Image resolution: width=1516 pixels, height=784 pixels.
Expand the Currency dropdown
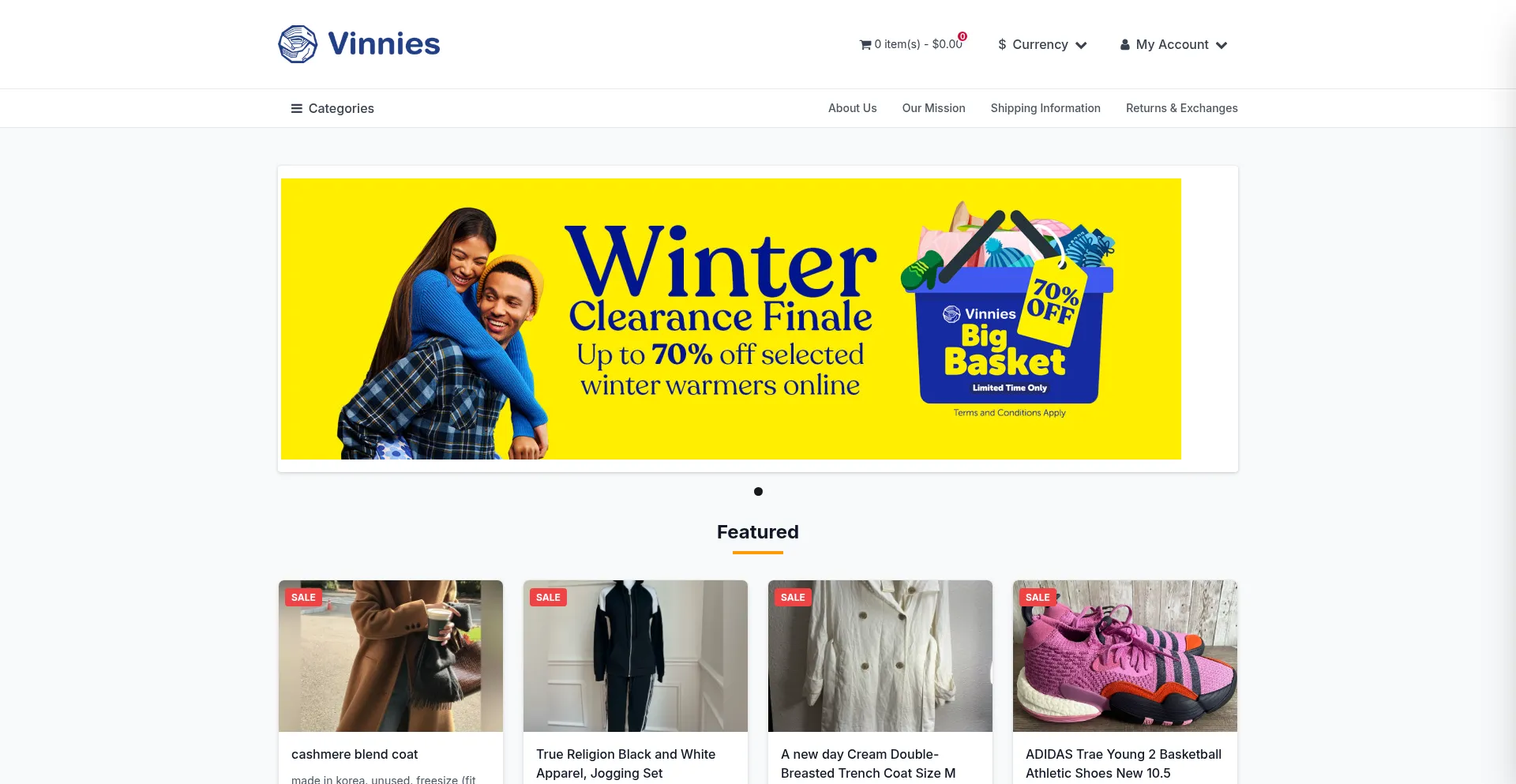pyautogui.click(x=1042, y=45)
